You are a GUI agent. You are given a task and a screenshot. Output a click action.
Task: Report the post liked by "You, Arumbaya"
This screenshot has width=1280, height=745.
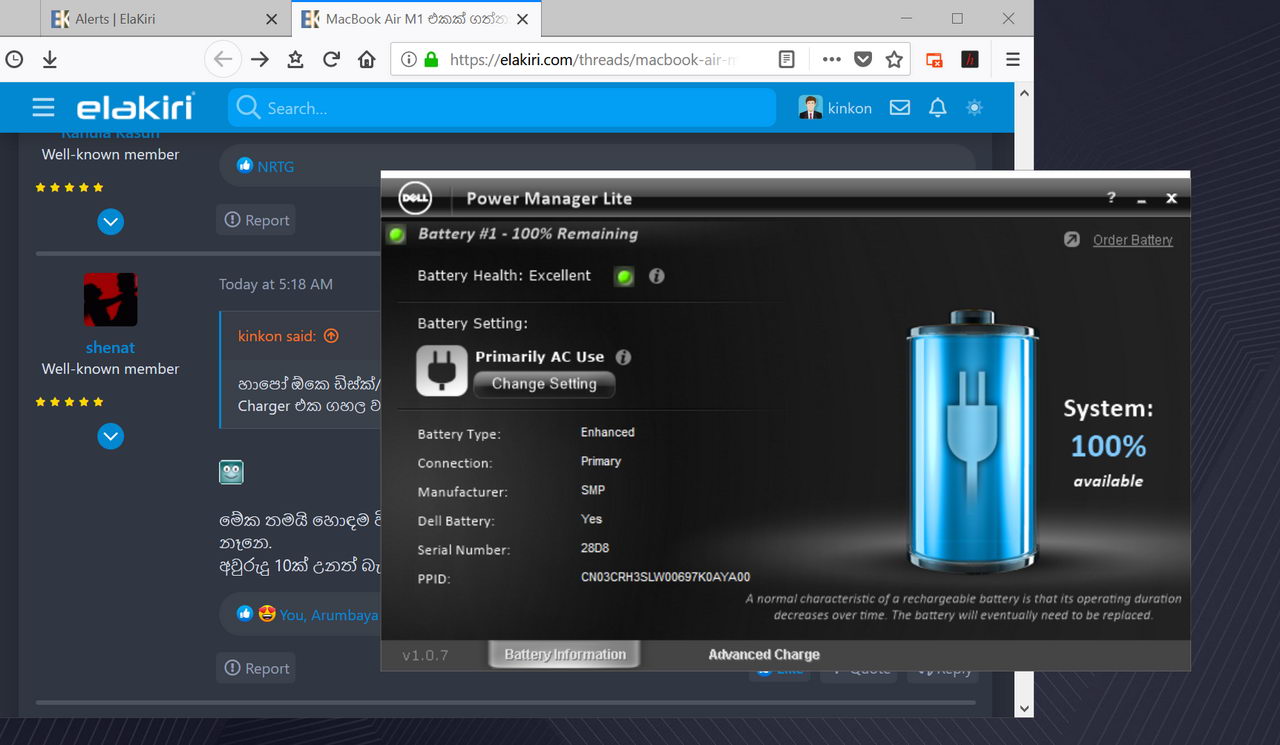(257, 668)
